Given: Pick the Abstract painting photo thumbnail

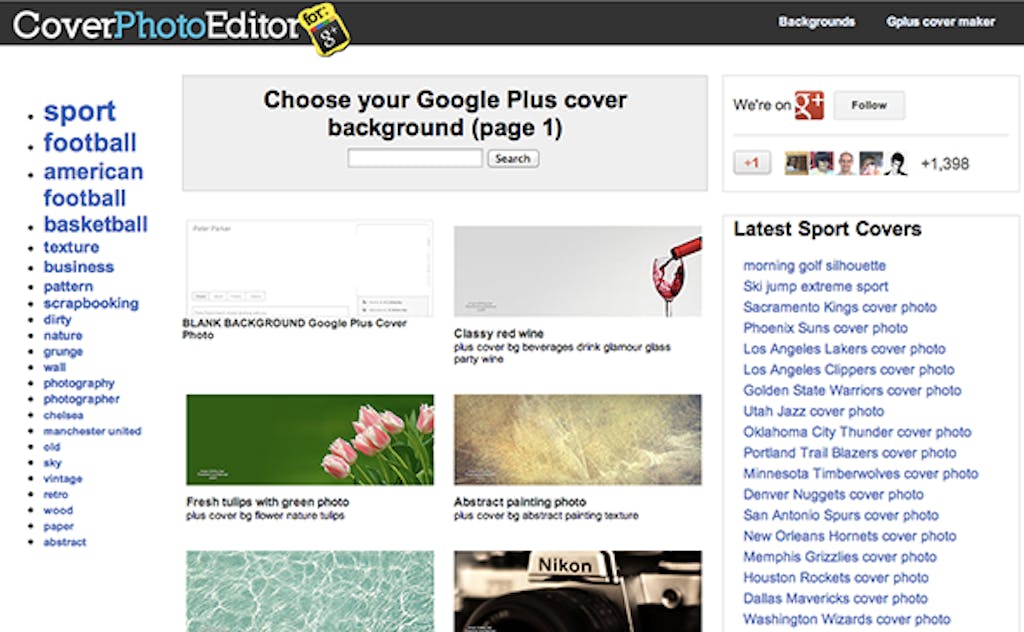Looking at the screenshot, I should [x=577, y=439].
